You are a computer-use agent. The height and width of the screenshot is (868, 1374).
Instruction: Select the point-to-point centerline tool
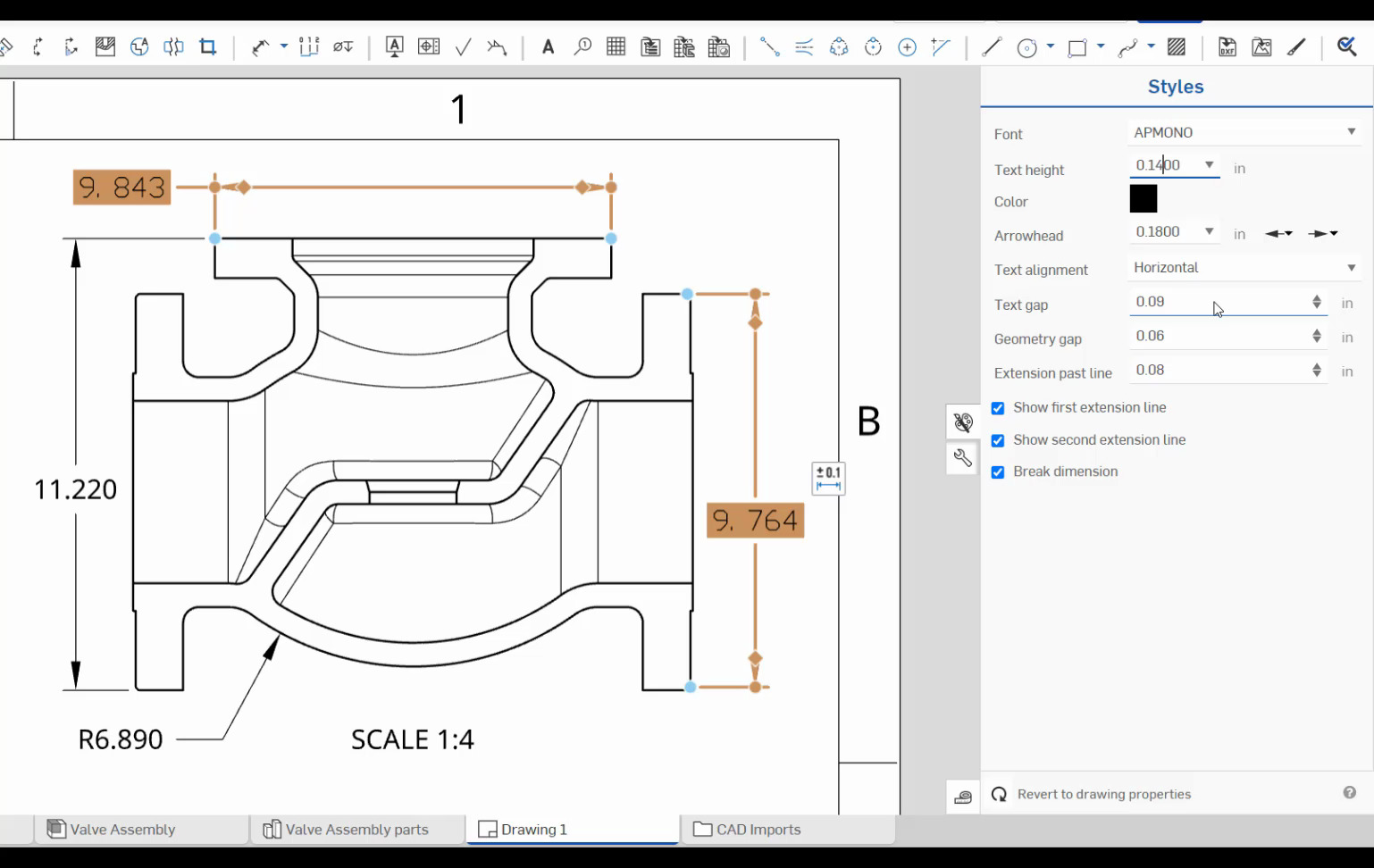tap(769, 47)
